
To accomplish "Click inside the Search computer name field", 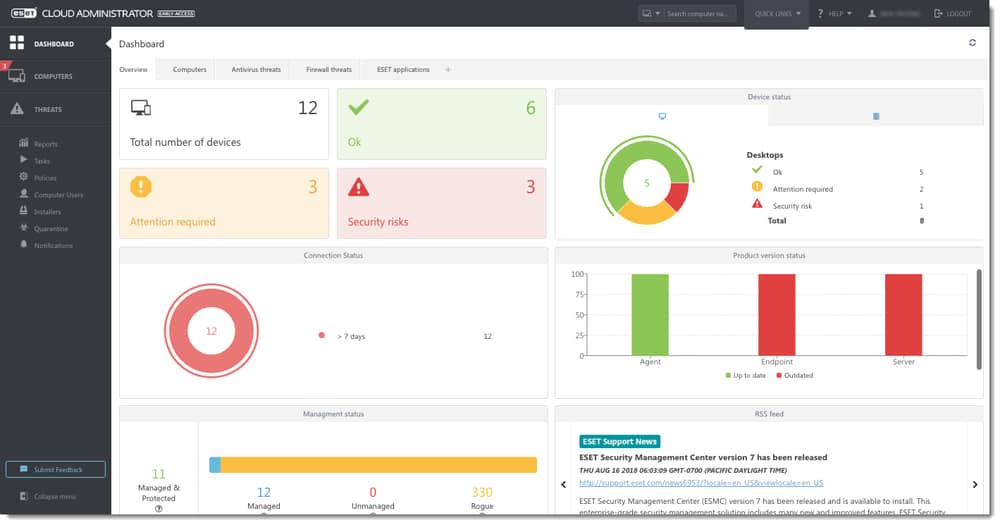I will [700, 13].
